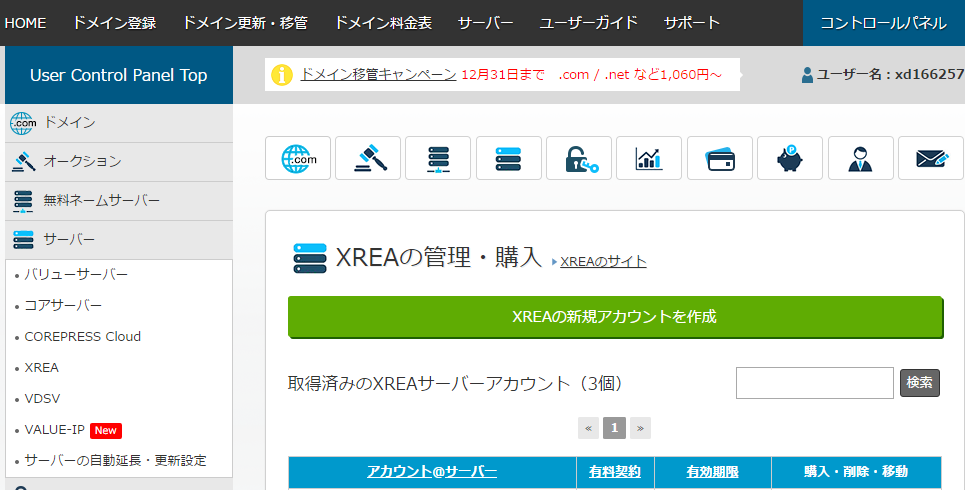Open the auction gavel toolbar icon
The image size is (965, 490).
click(368, 158)
